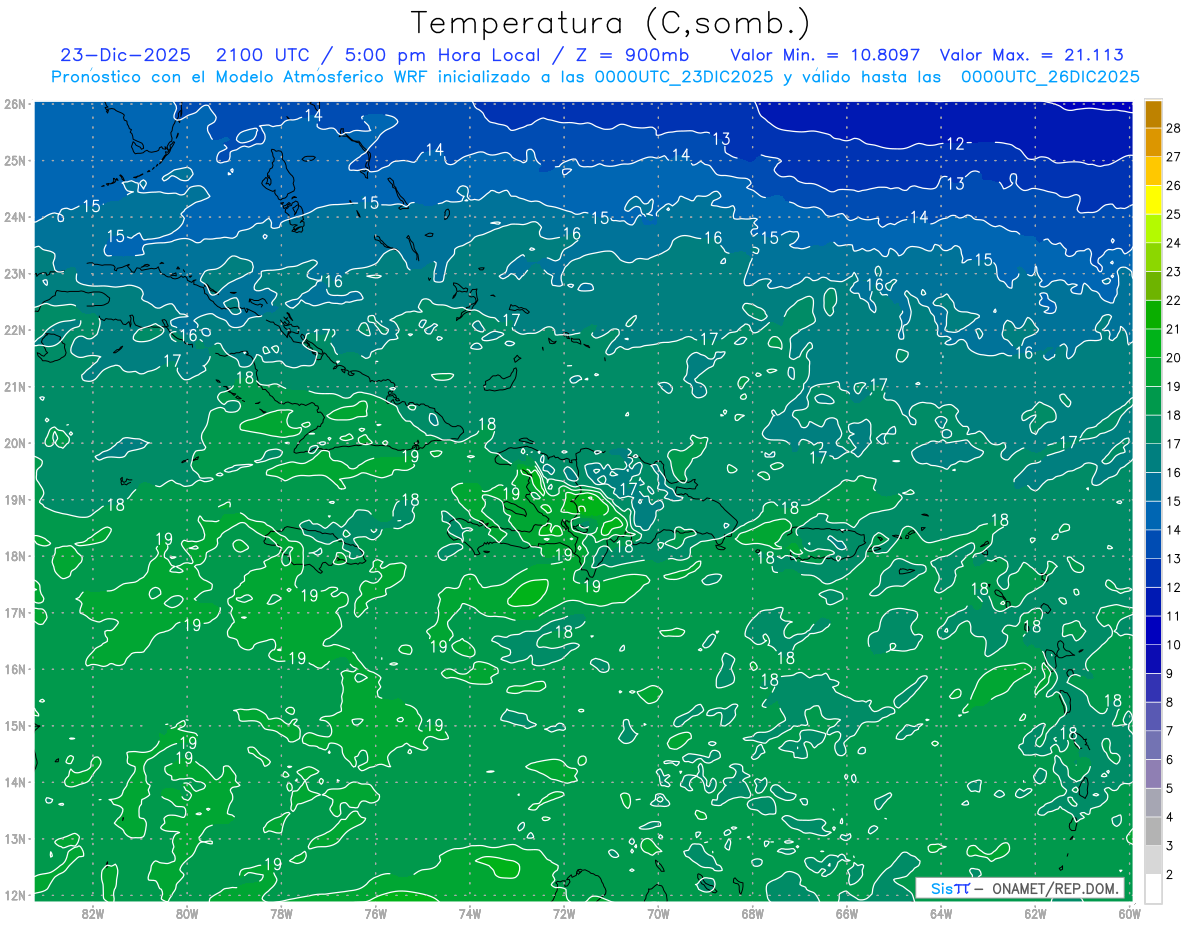Image resolution: width=1200 pixels, height=927 pixels.
Task: Click the "Valor Min. = 10.8097" text
Action: [825, 56]
